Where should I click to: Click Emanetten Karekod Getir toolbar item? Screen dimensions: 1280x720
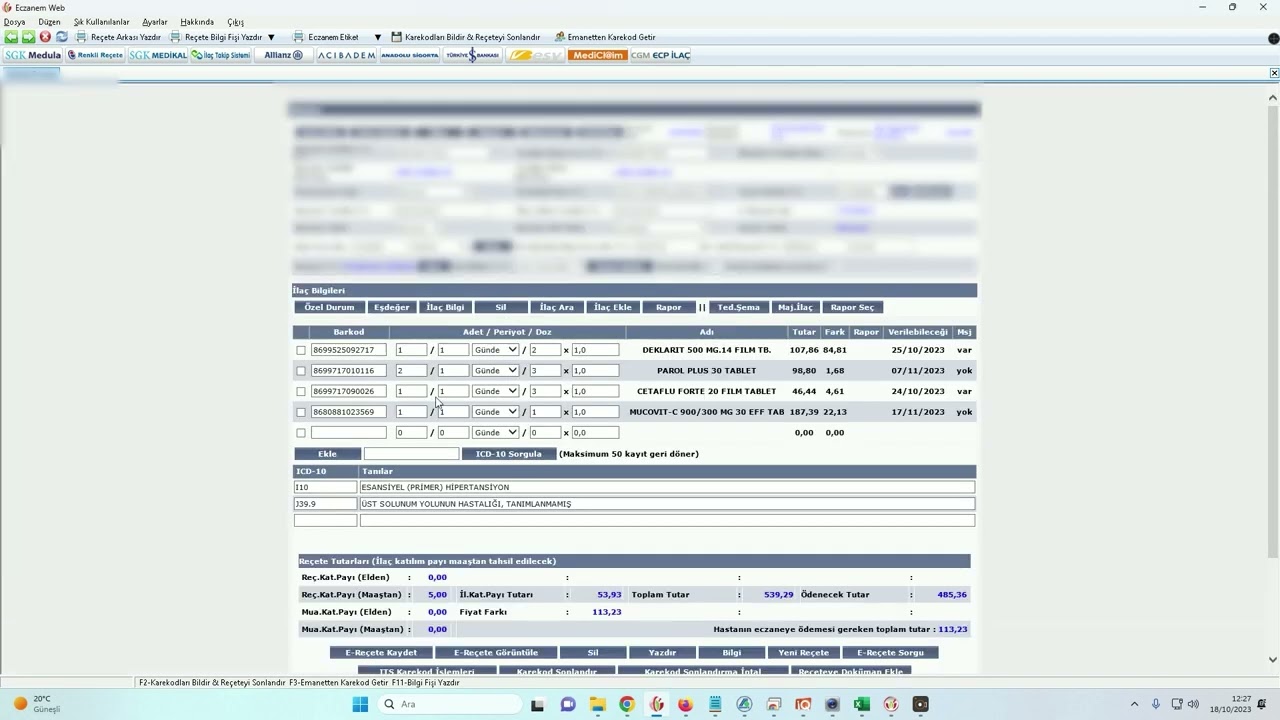(x=605, y=37)
